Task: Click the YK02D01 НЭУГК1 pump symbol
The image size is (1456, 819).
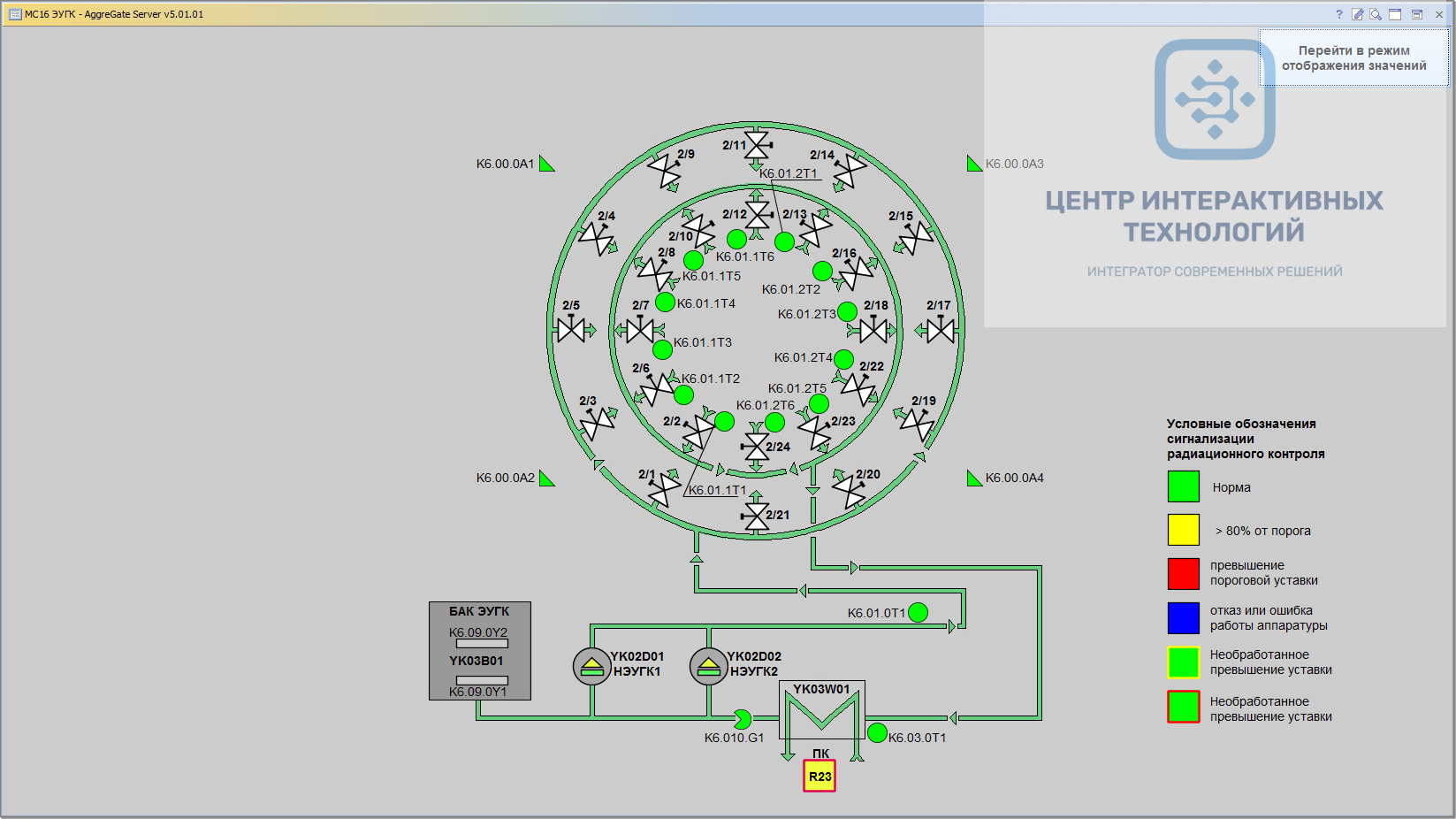Action: click(591, 666)
